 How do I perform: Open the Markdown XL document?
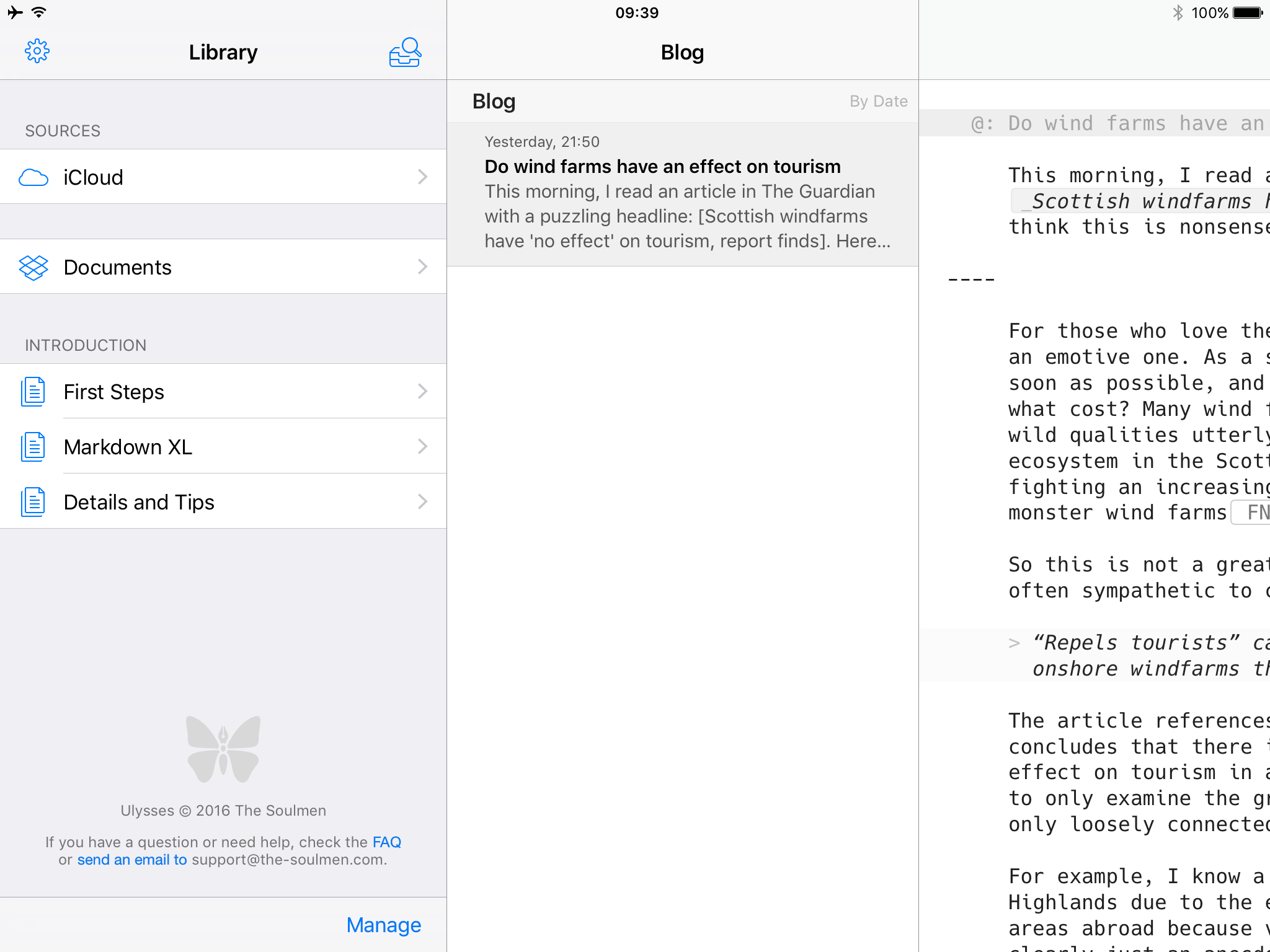click(x=224, y=447)
